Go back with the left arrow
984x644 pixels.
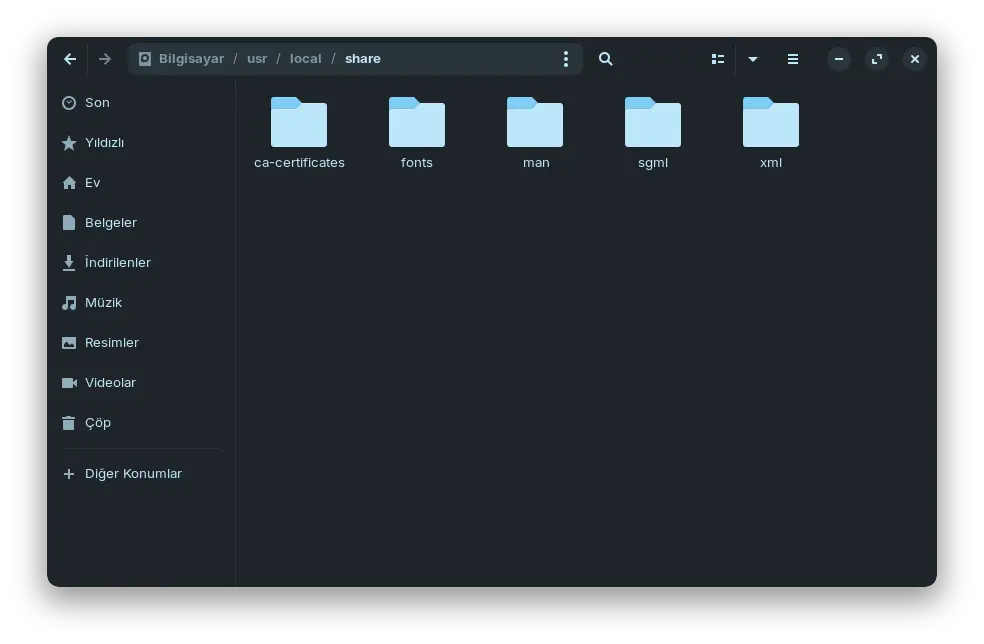[x=70, y=59]
